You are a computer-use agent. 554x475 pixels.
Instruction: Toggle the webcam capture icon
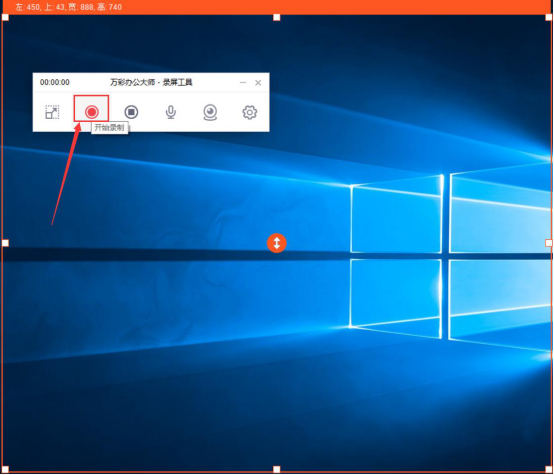click(210, 112)
